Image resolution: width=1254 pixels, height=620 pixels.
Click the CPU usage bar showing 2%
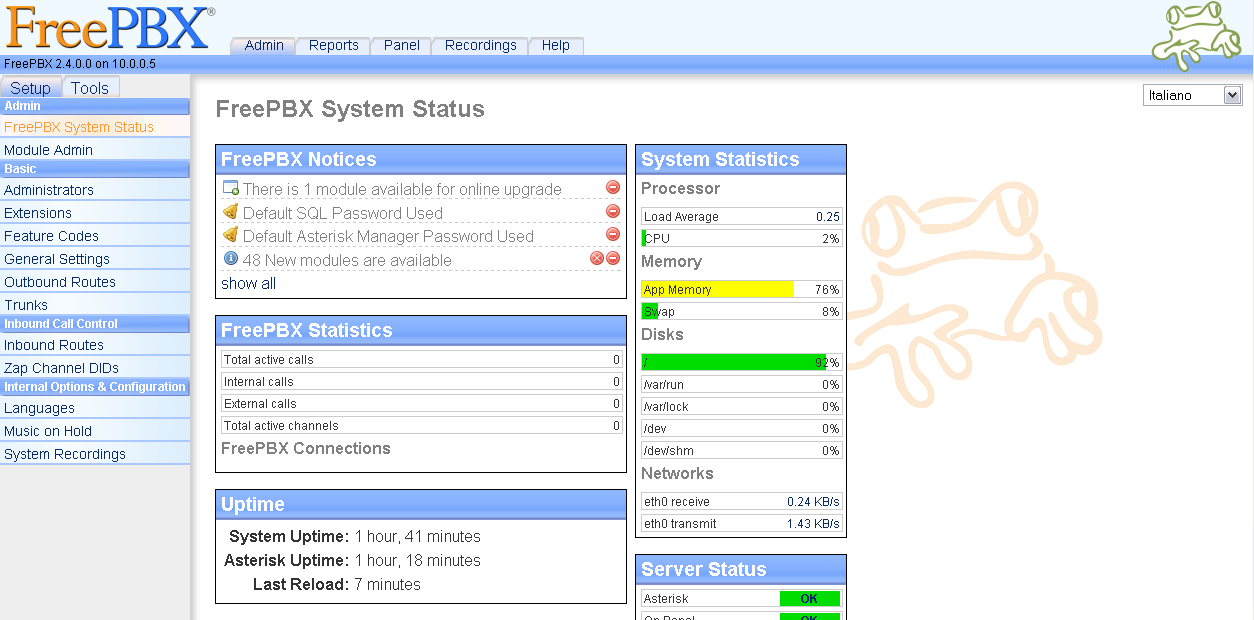[741, 239]
